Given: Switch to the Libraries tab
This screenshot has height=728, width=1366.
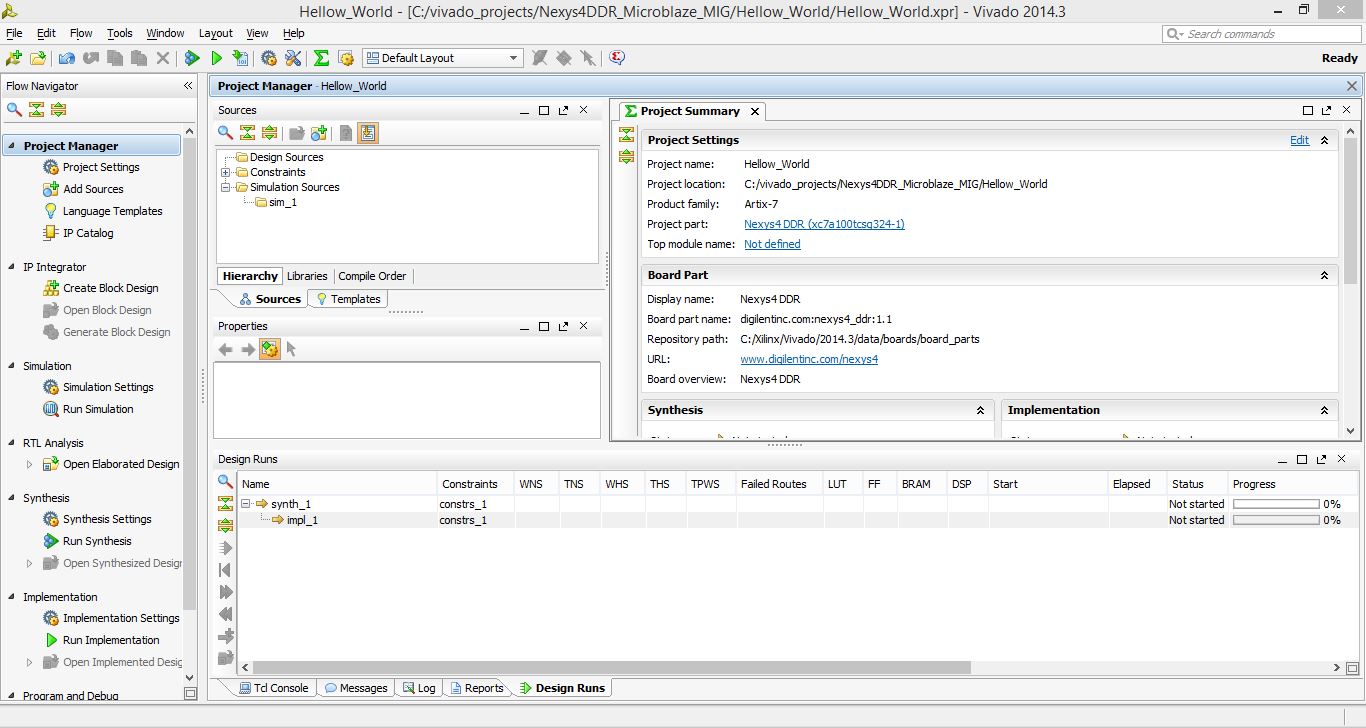Looking at the screenshot, I should tap(307, 276).
